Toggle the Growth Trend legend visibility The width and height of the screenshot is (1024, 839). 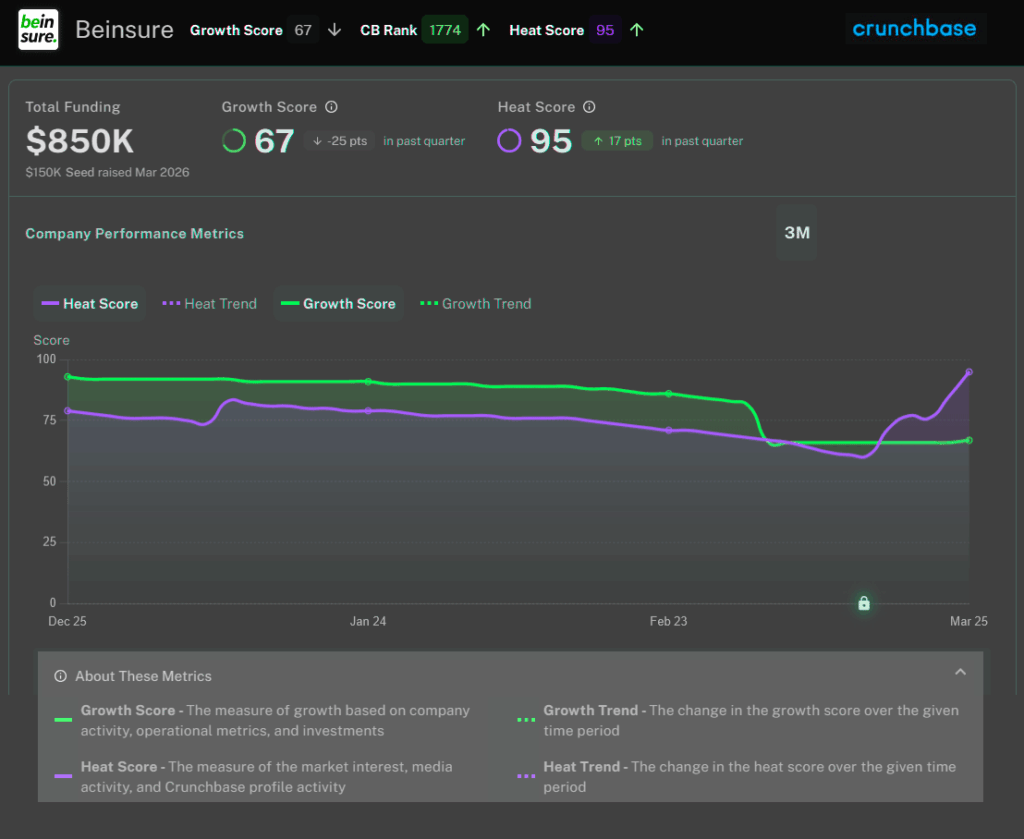click(475, 303)
